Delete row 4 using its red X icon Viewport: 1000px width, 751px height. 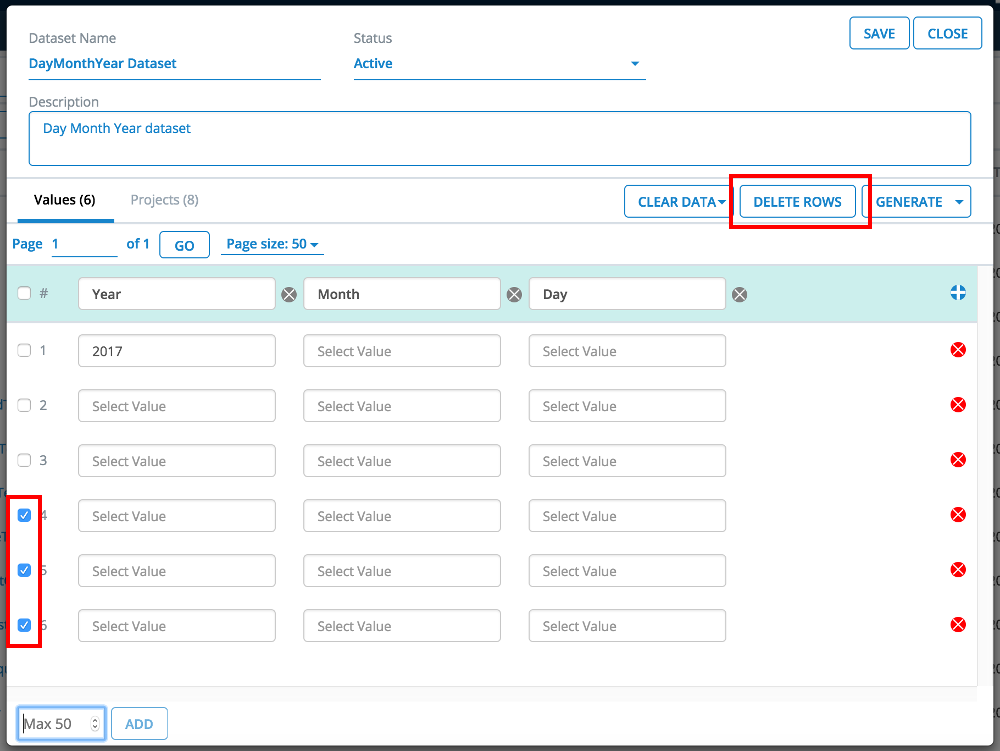point(957,515)
